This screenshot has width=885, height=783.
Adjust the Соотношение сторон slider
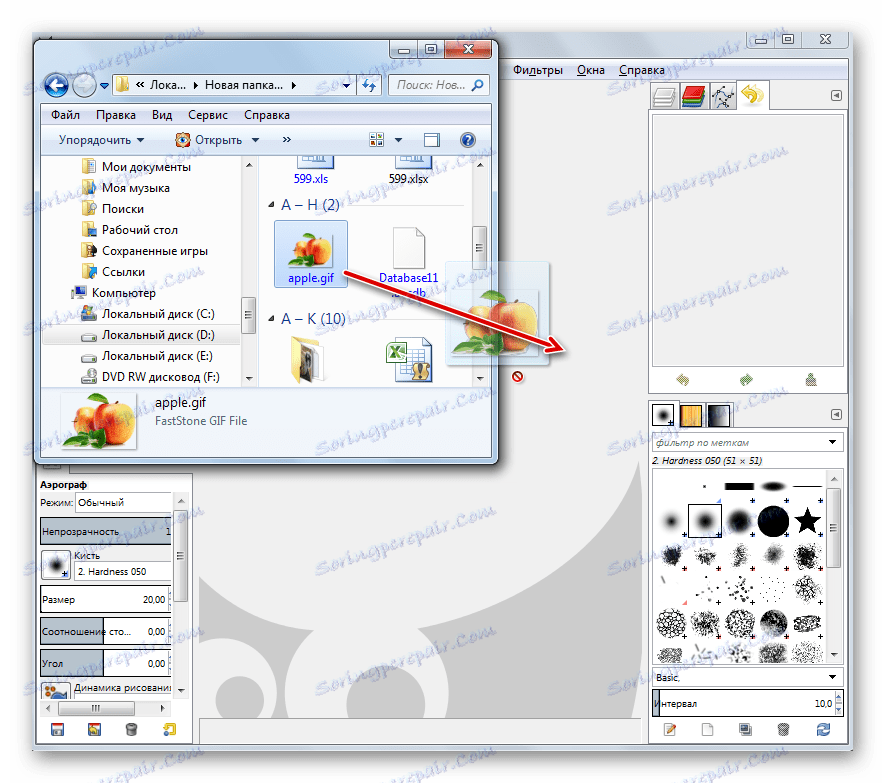[x=104, y=632]
